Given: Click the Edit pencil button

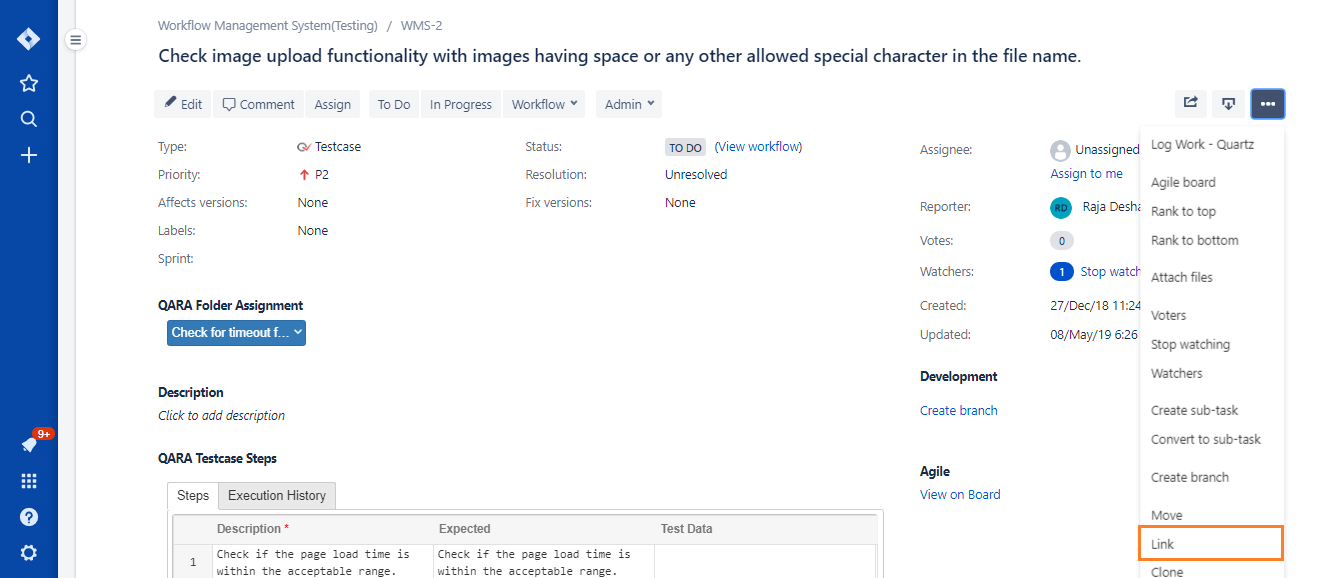Looking at the screenshot, I should [183, 104].
